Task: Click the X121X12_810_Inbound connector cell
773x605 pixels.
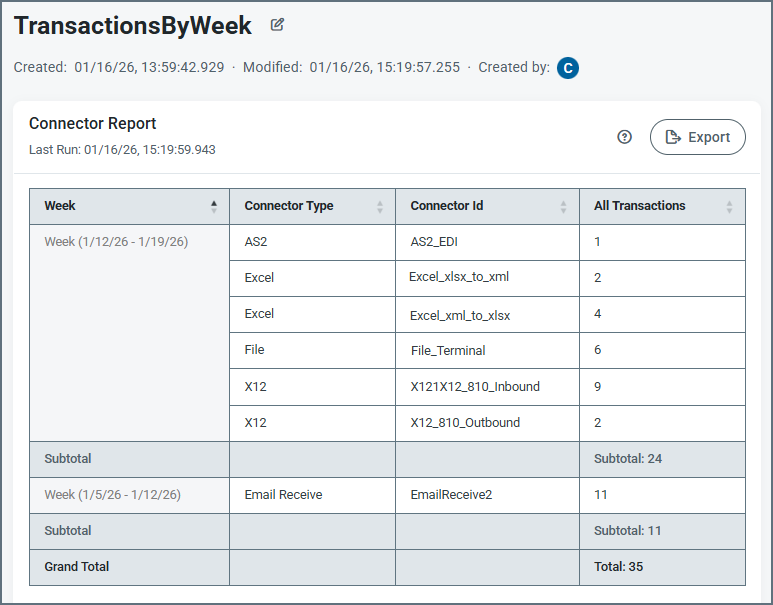Action: [475, 386]
